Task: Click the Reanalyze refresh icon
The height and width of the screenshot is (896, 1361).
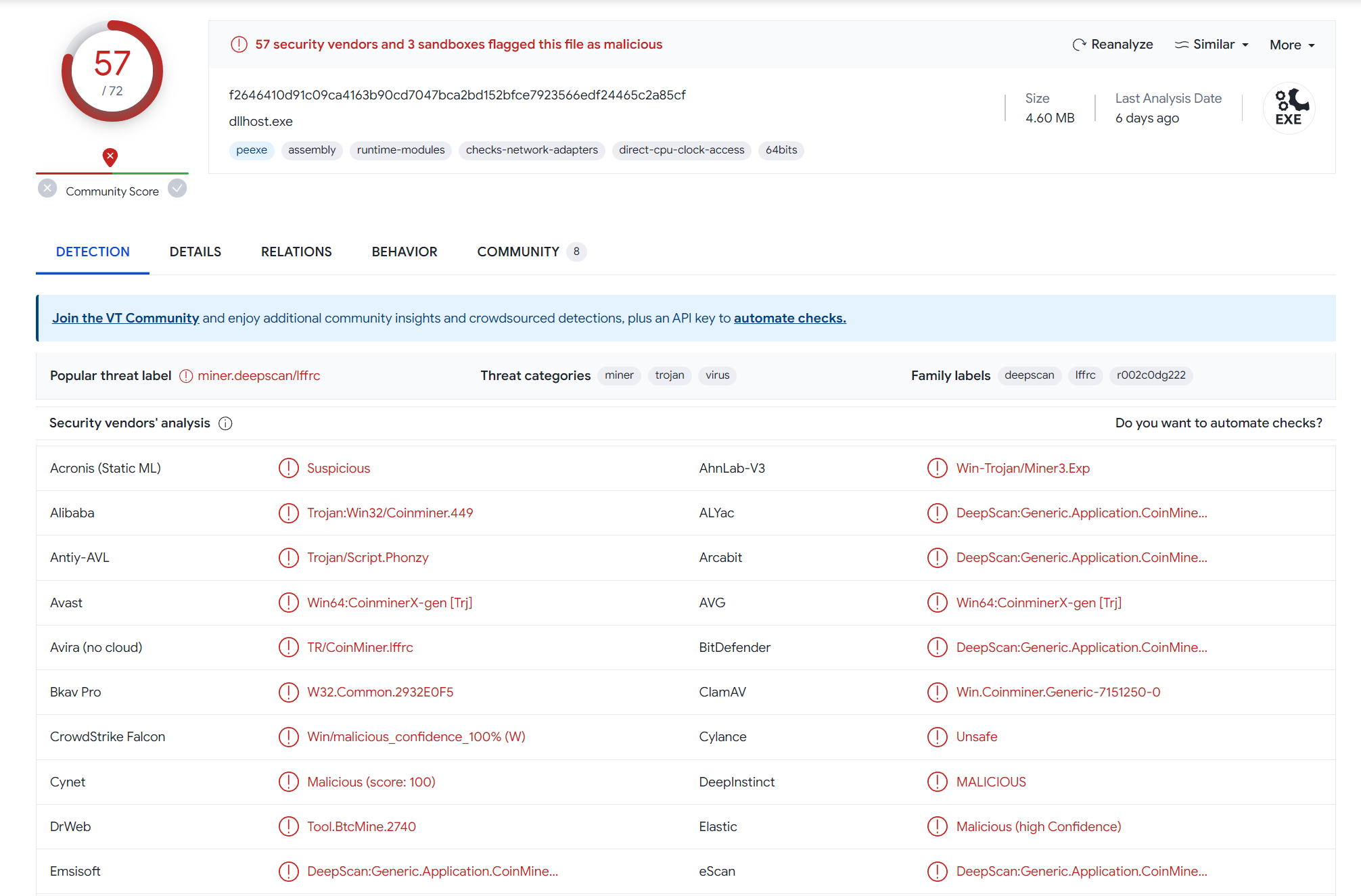Action: click(x=1079, y=45)
